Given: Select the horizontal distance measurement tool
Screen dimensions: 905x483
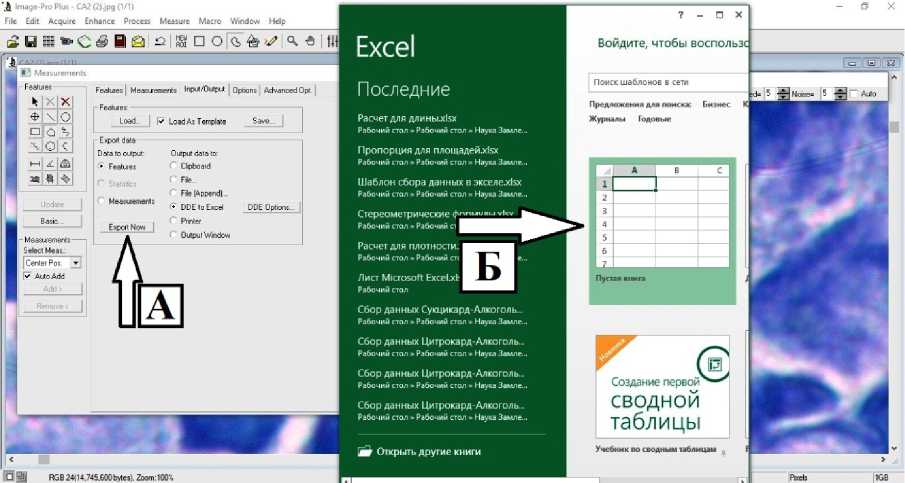Looking at the screenshot, I should [35, 164].
